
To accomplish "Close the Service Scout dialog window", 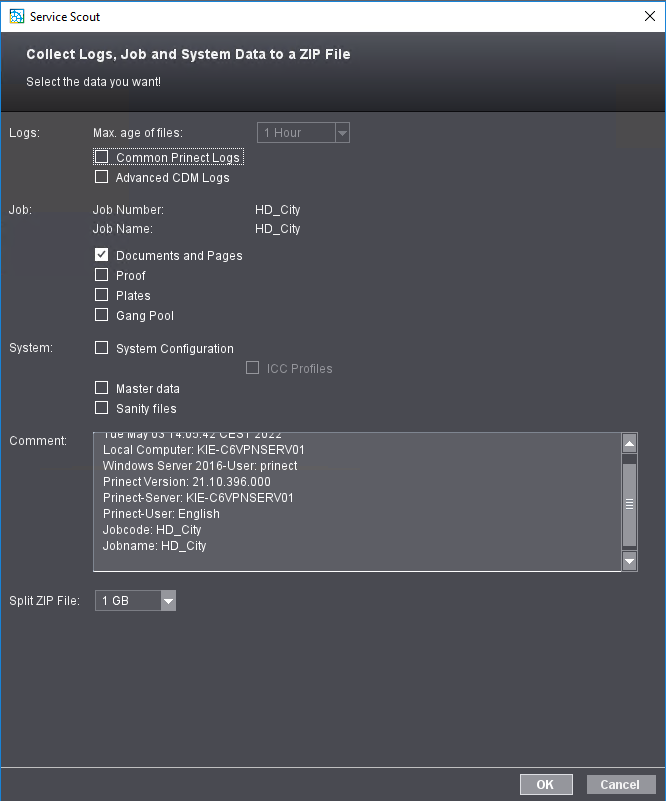I will (x=649, y=16).
